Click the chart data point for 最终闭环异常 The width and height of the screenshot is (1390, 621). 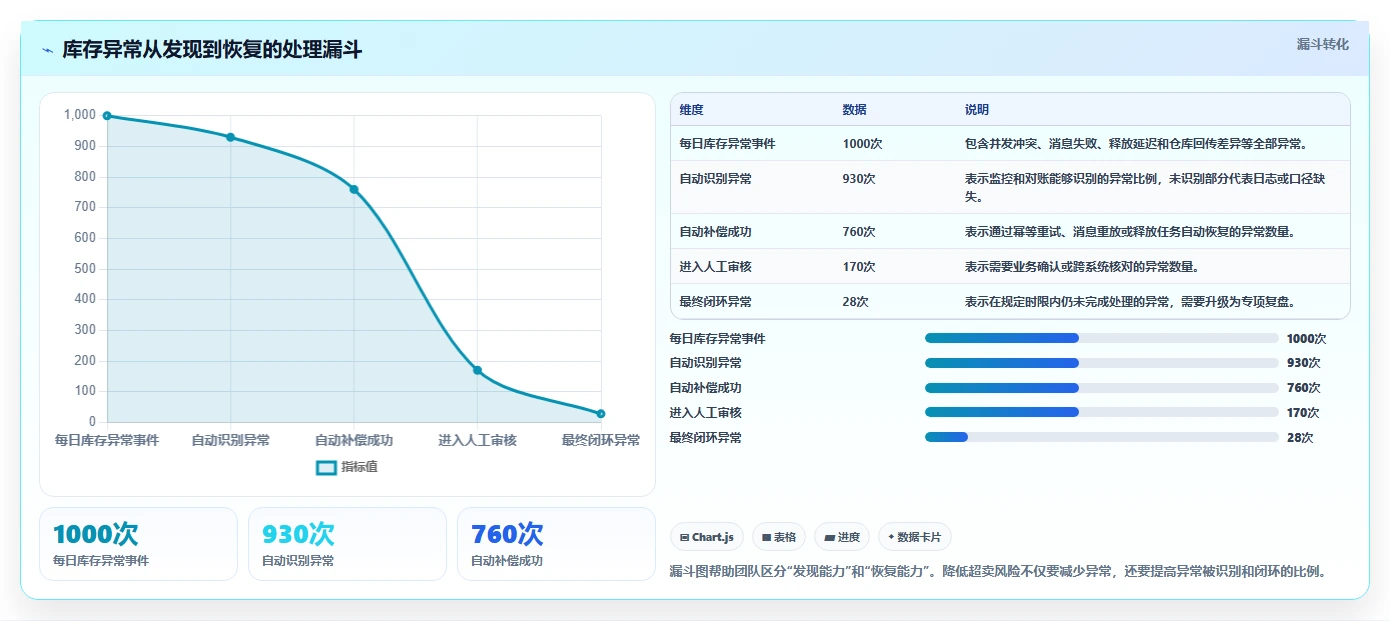601,414
